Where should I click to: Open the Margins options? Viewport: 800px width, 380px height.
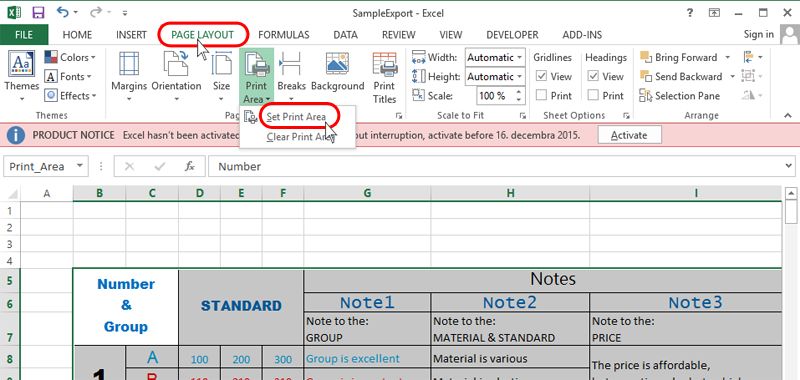[x=129, y=63]
